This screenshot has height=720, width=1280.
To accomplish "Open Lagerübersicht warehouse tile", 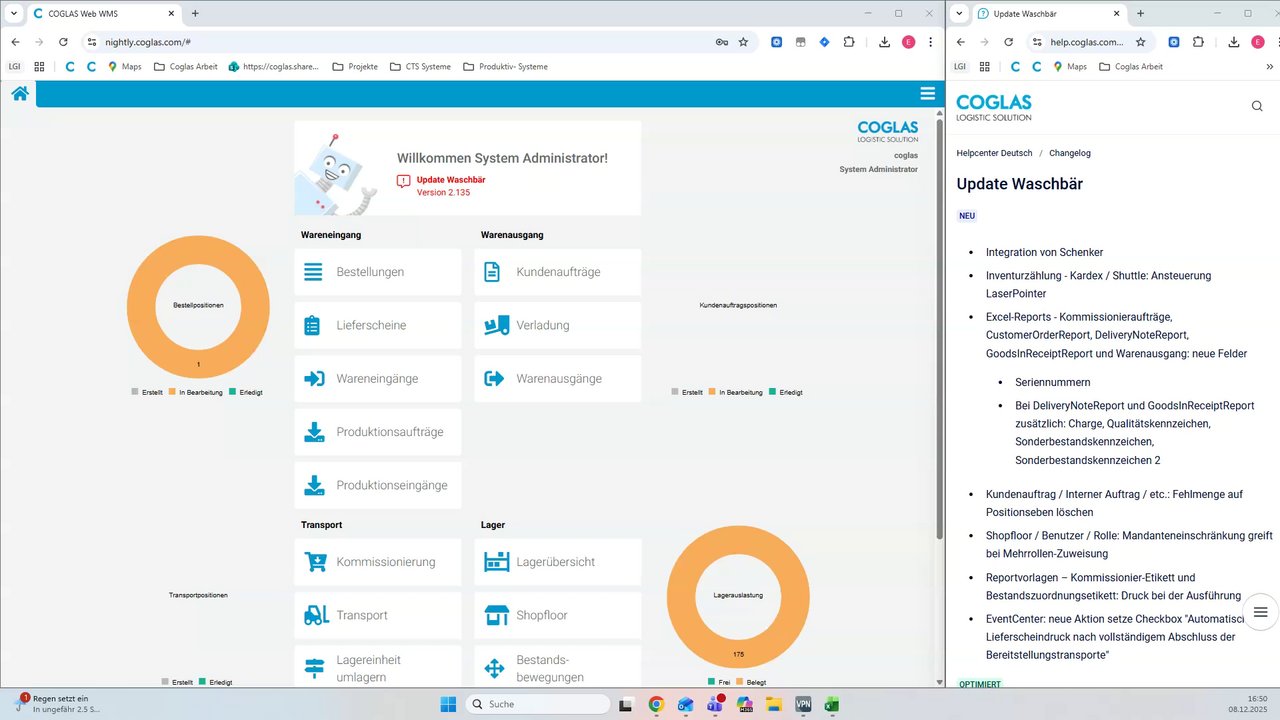I will coord(558,562).
